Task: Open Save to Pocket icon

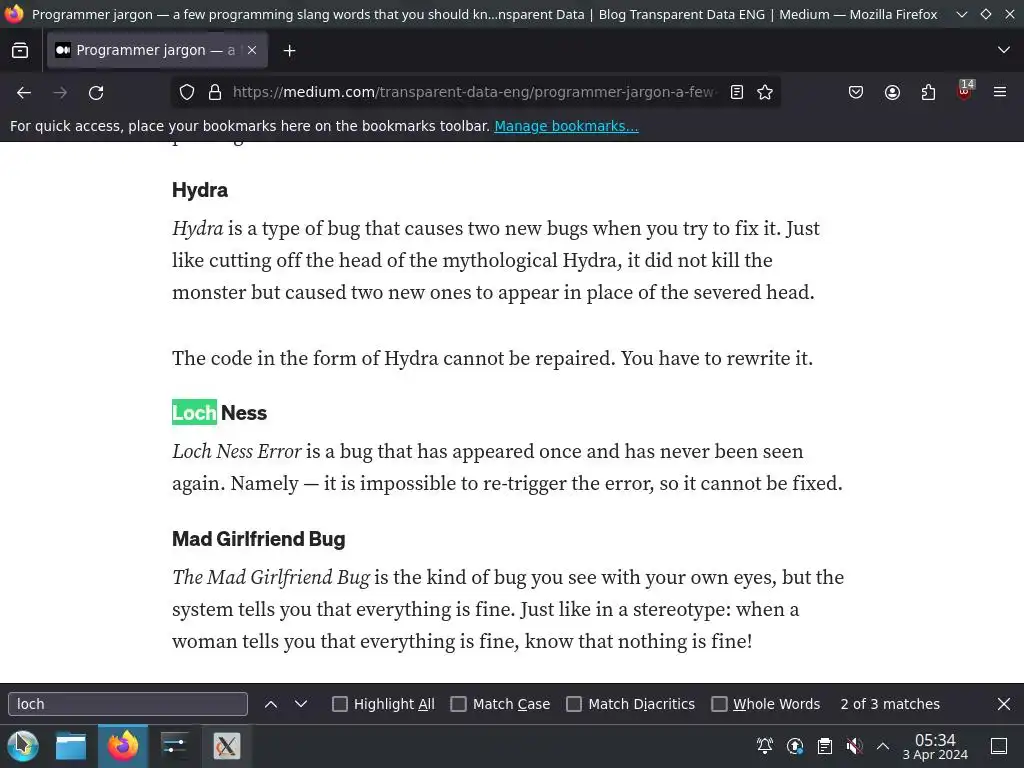Action: click(x=856, y=93)
